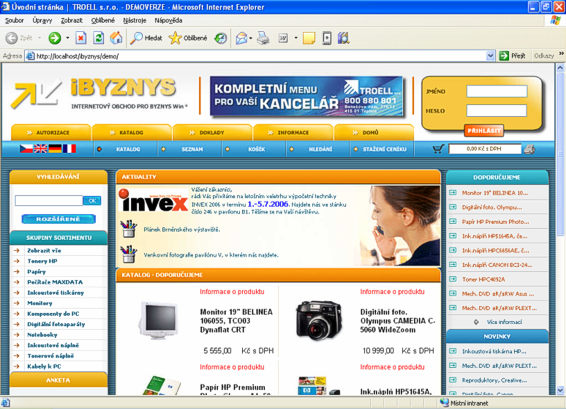Open the address bar dropdown arrow
Viewport: 566px width, 409px height.
(x=490, y=56)
